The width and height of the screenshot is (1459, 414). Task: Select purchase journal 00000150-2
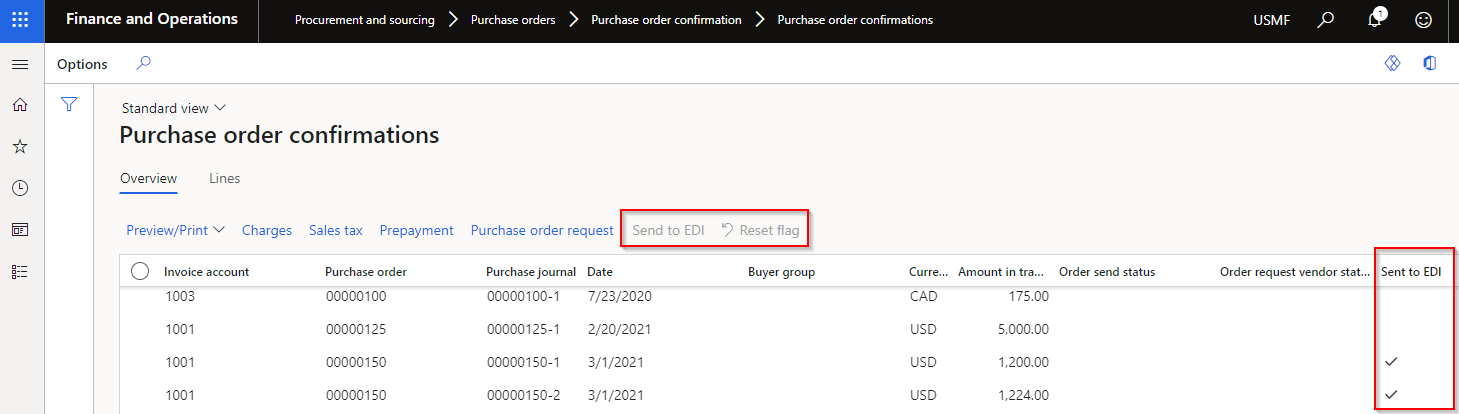pyautogui.click(x=522, y=395)
